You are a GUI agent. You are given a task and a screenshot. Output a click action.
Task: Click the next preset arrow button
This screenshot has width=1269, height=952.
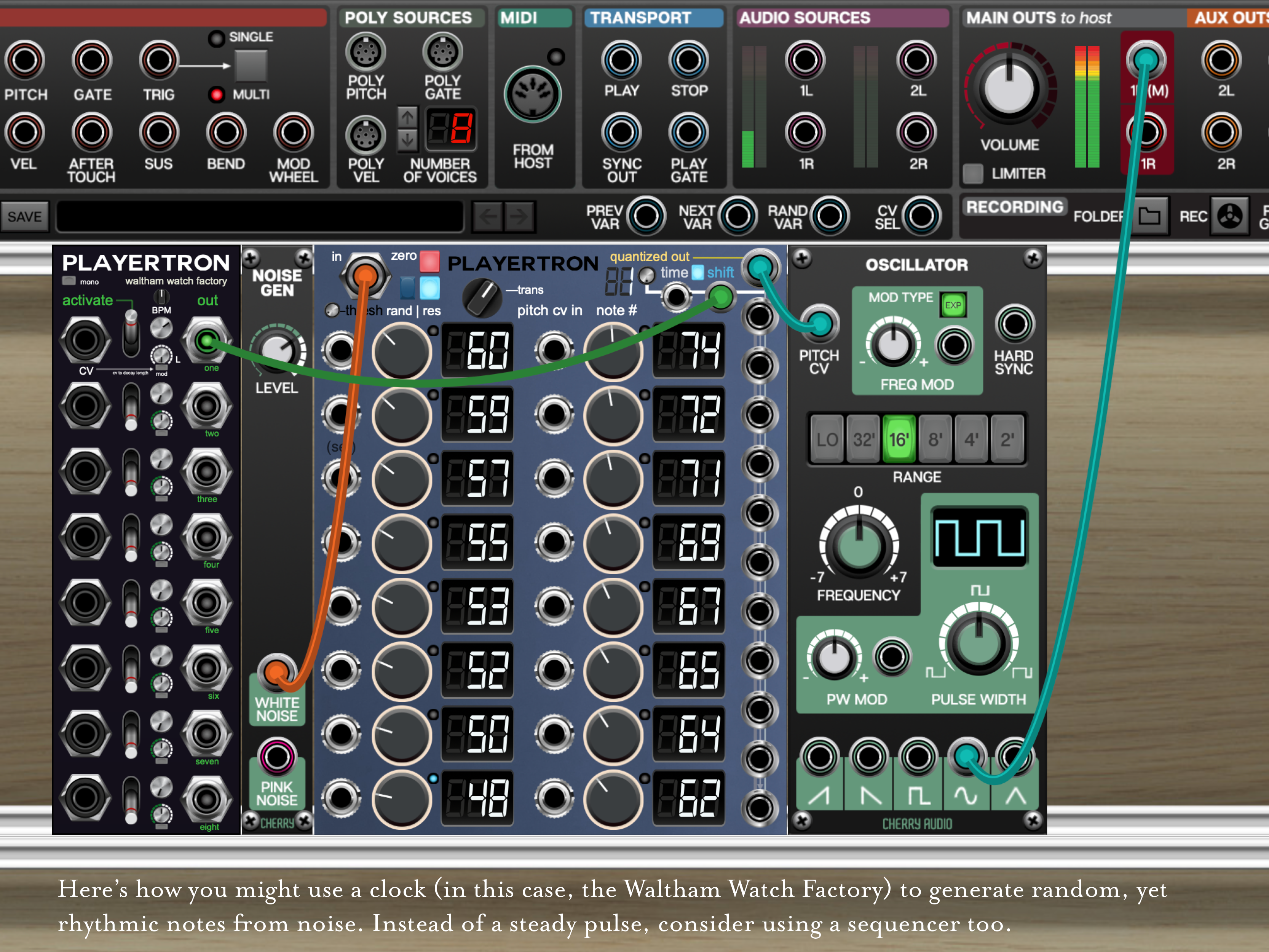click(x=520, y=217)
